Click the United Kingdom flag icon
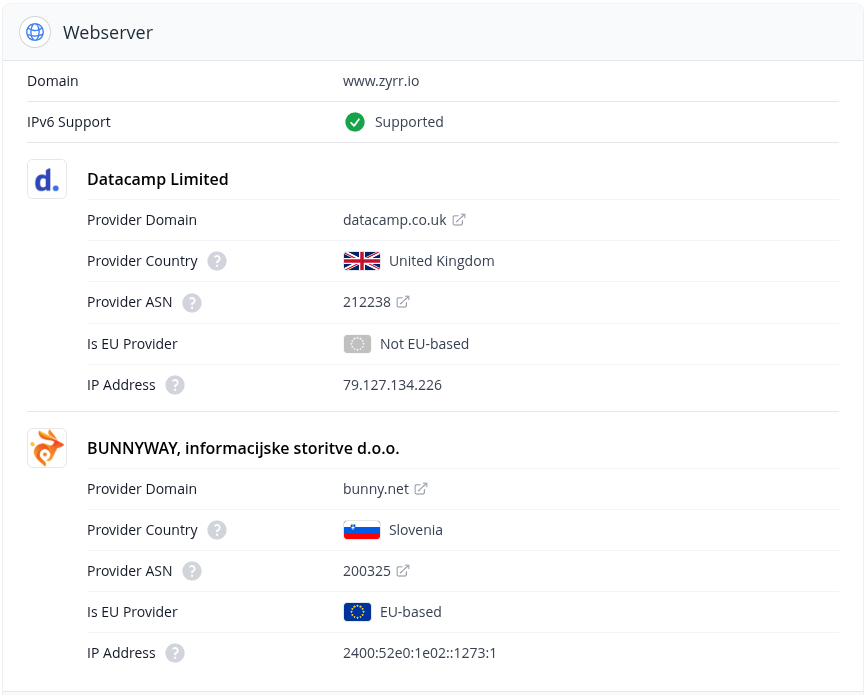Viewport: 867px width, 695px height. click(x=360, y=260)
